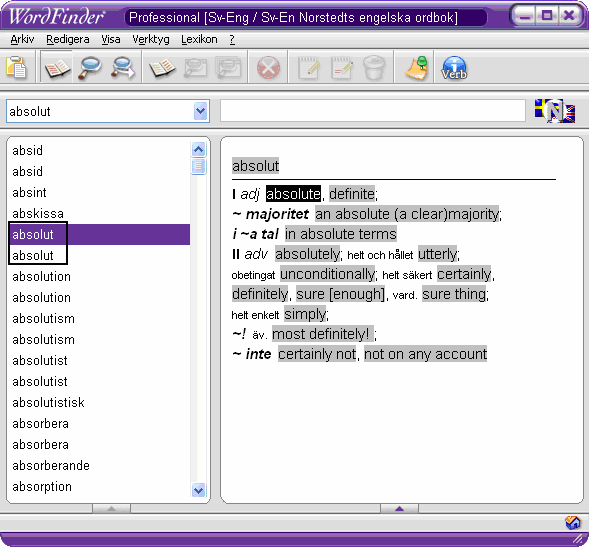Click the translation unconditionally
The image size is (589, 547).
click(x=328, y=274)
